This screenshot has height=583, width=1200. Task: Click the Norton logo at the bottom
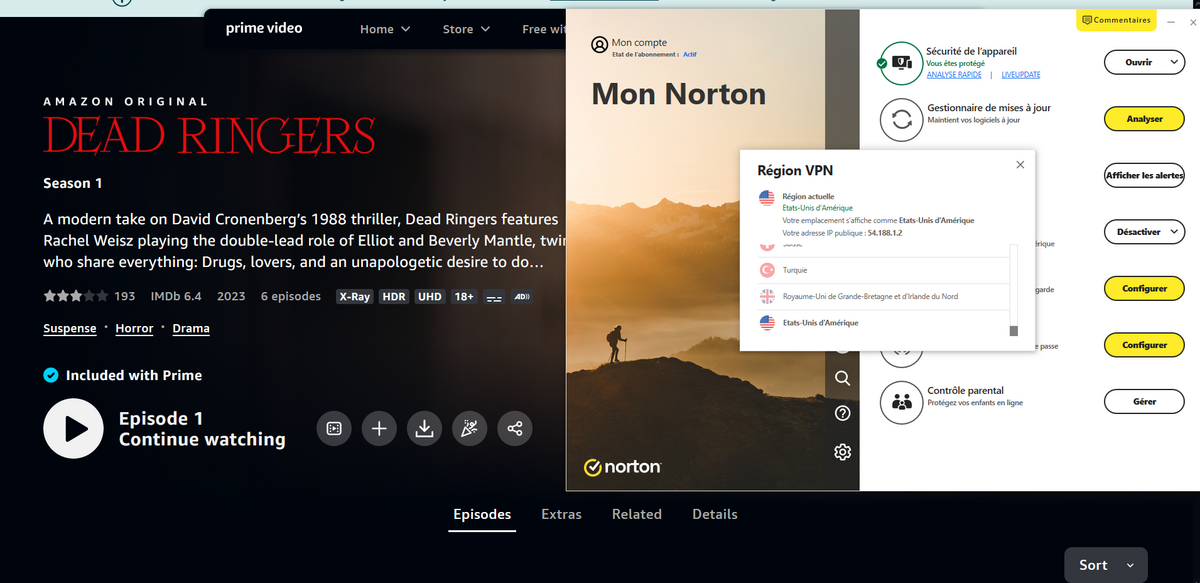(622, 467)
